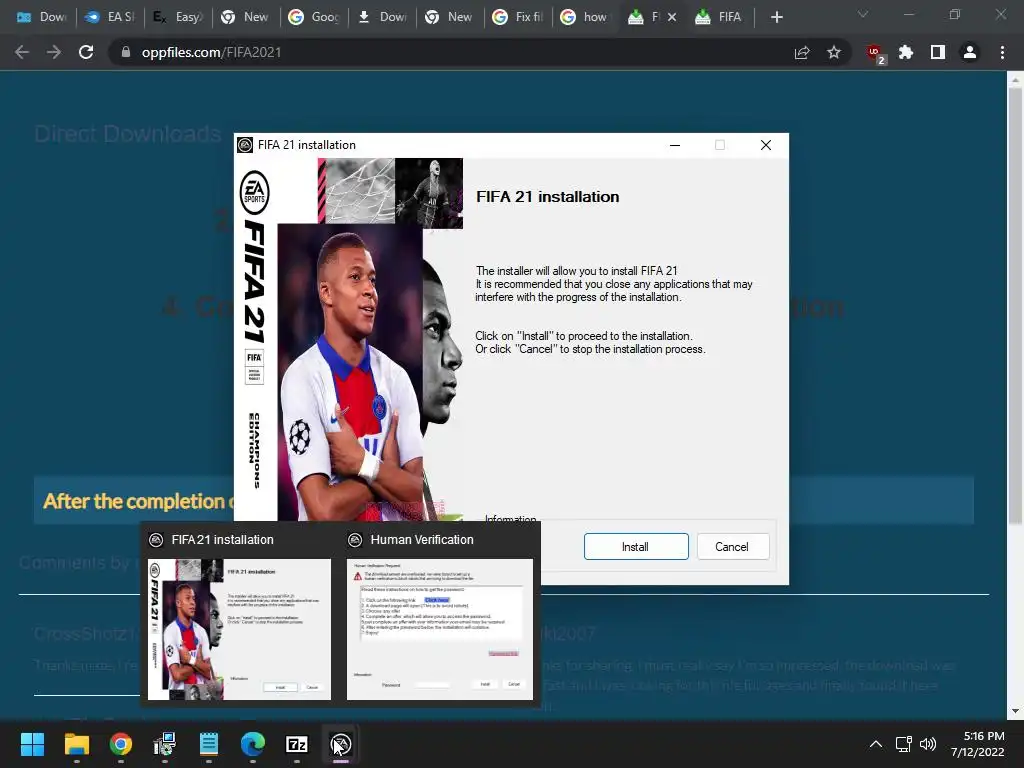
Task: Click Cancel in the FIFA 21 installation dialog
Action: coord(732,547)
